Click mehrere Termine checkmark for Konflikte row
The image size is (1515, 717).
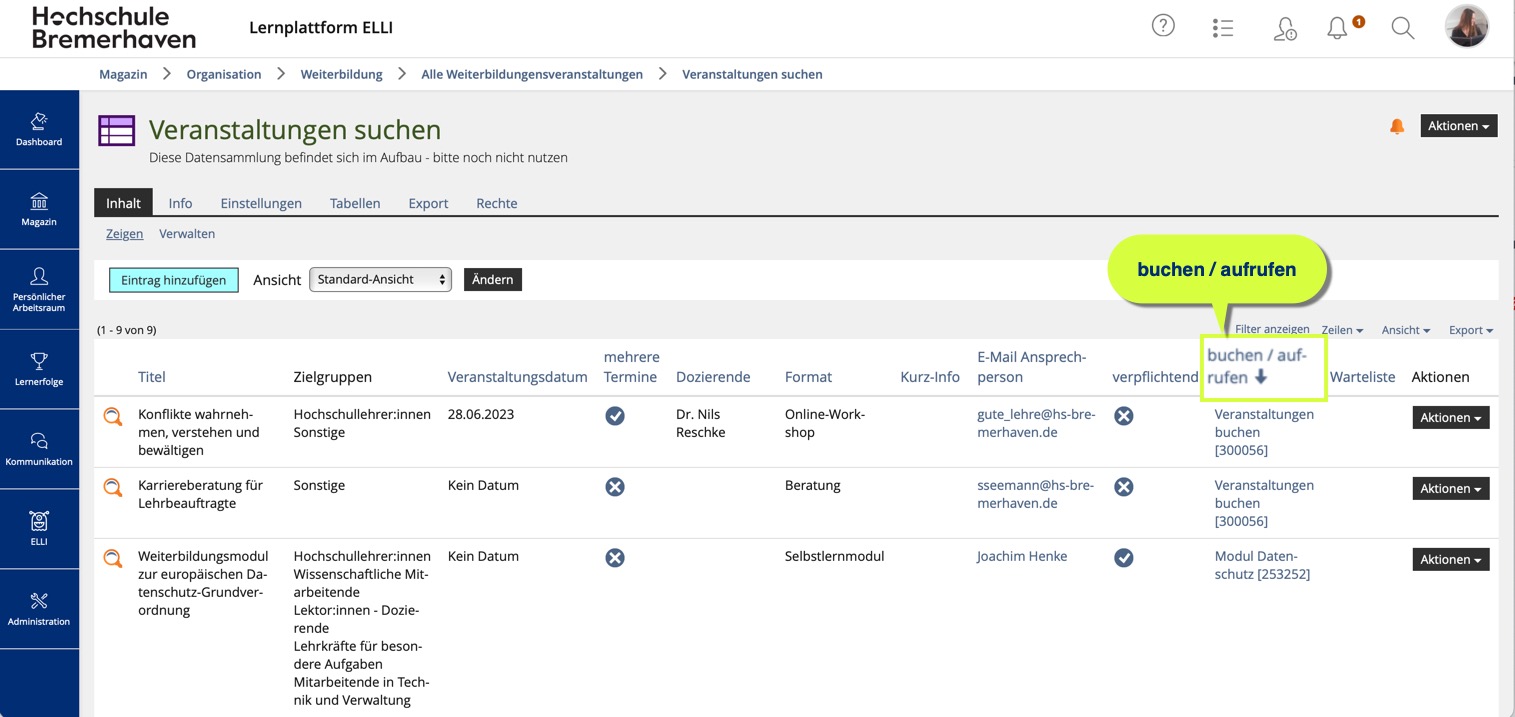point(615,416)
